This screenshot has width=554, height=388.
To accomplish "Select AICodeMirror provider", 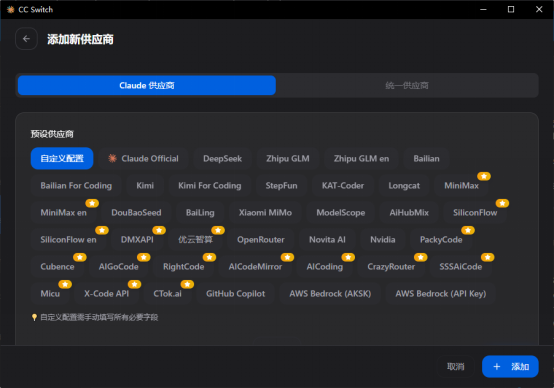I will (255, 266).
